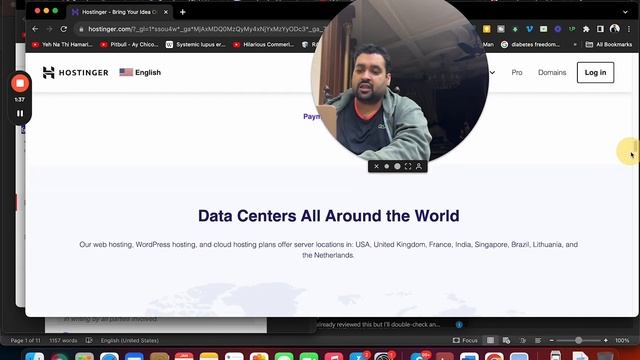The height and width of the screenshot is (360, 640).
Task: Enable Focus mode in Word
Action: [x=465, y=340]
